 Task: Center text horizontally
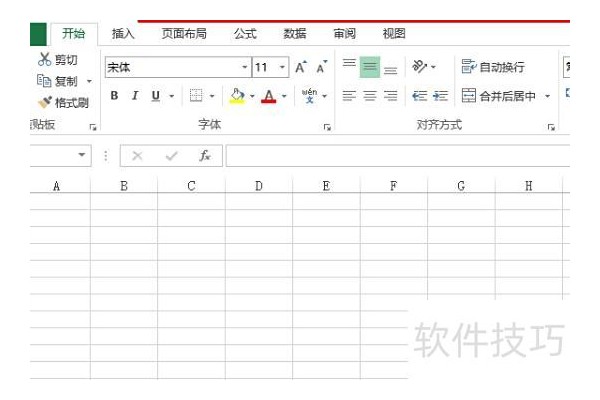(370, 95)
